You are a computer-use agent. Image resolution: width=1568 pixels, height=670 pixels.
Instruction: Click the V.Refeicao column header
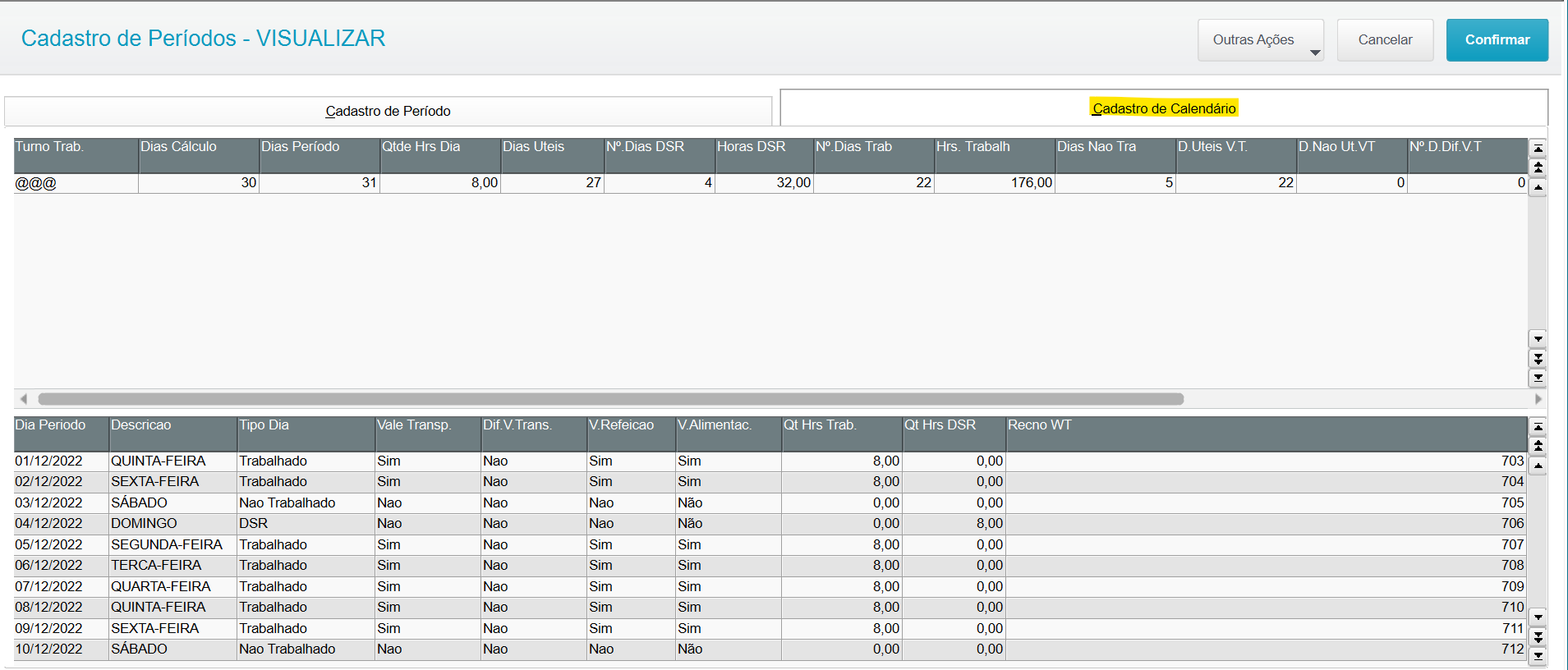click(x=632, y=434)
